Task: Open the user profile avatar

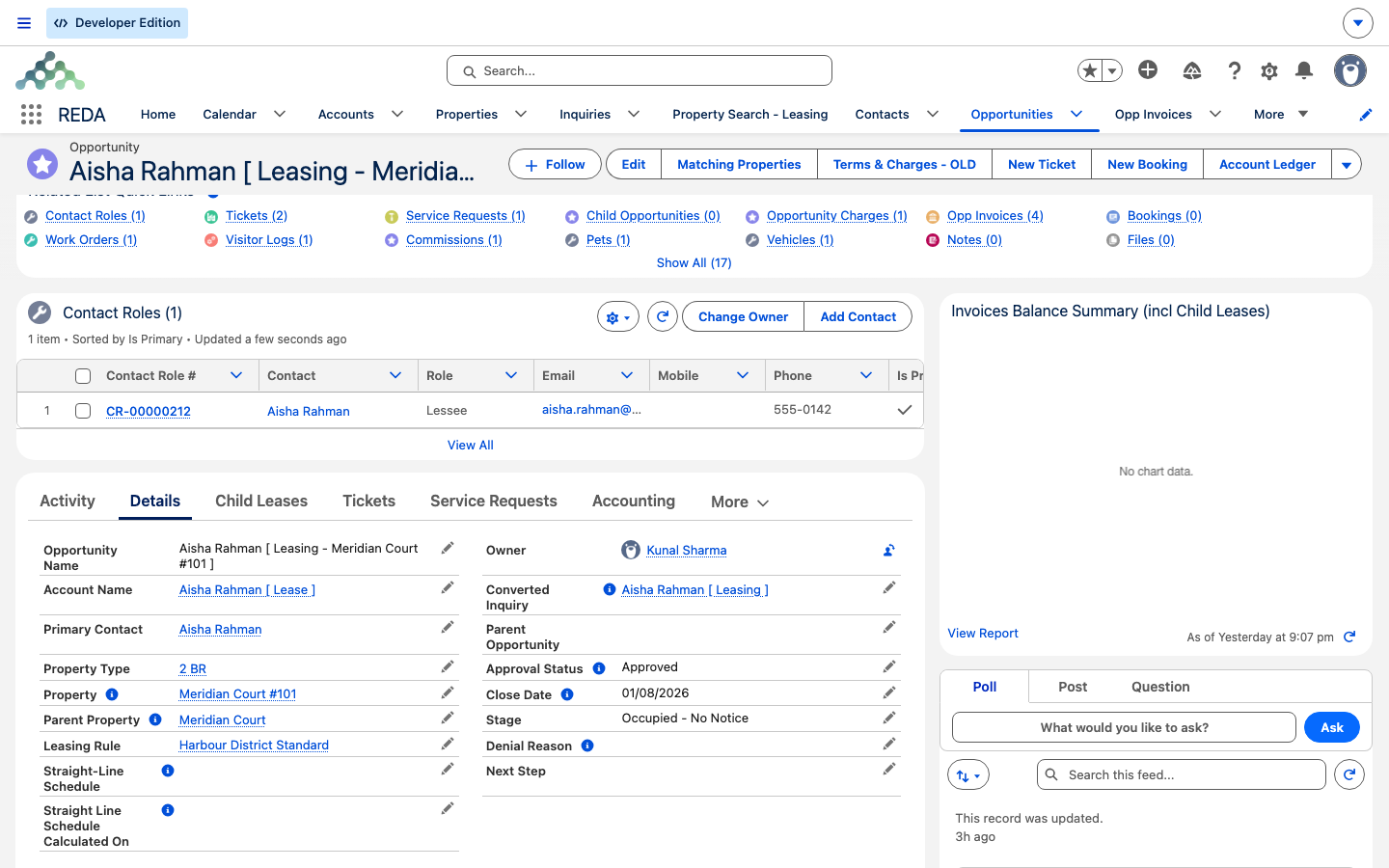Action: (1350, 70)
